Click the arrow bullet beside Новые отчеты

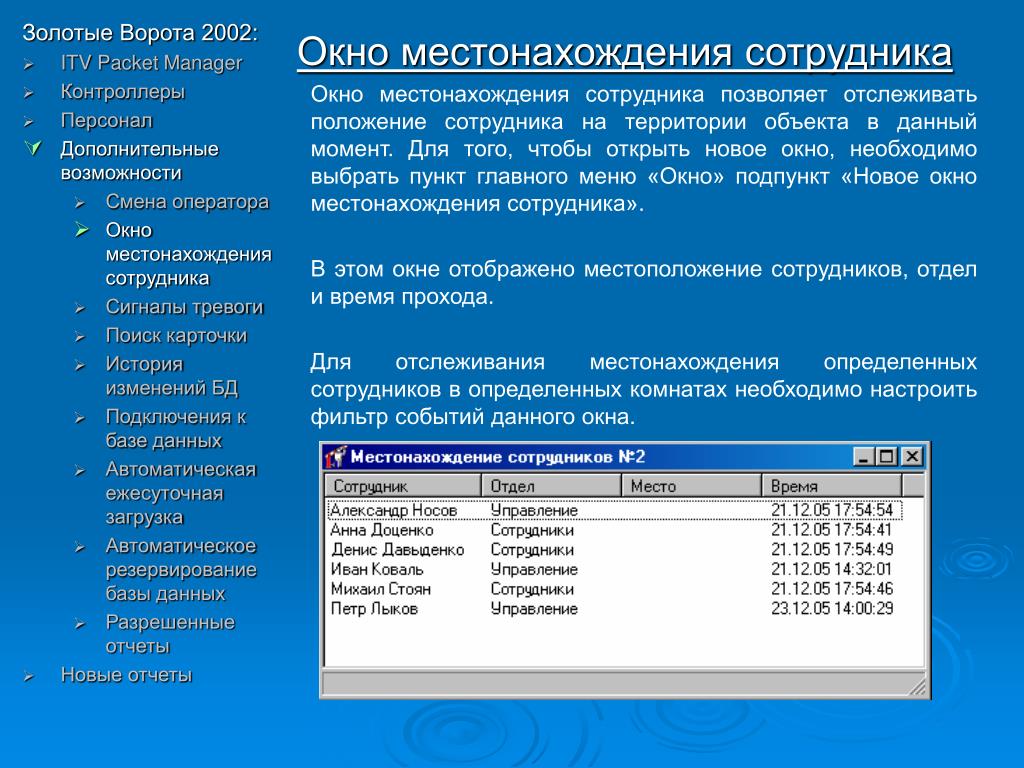(x=28, y=677)
